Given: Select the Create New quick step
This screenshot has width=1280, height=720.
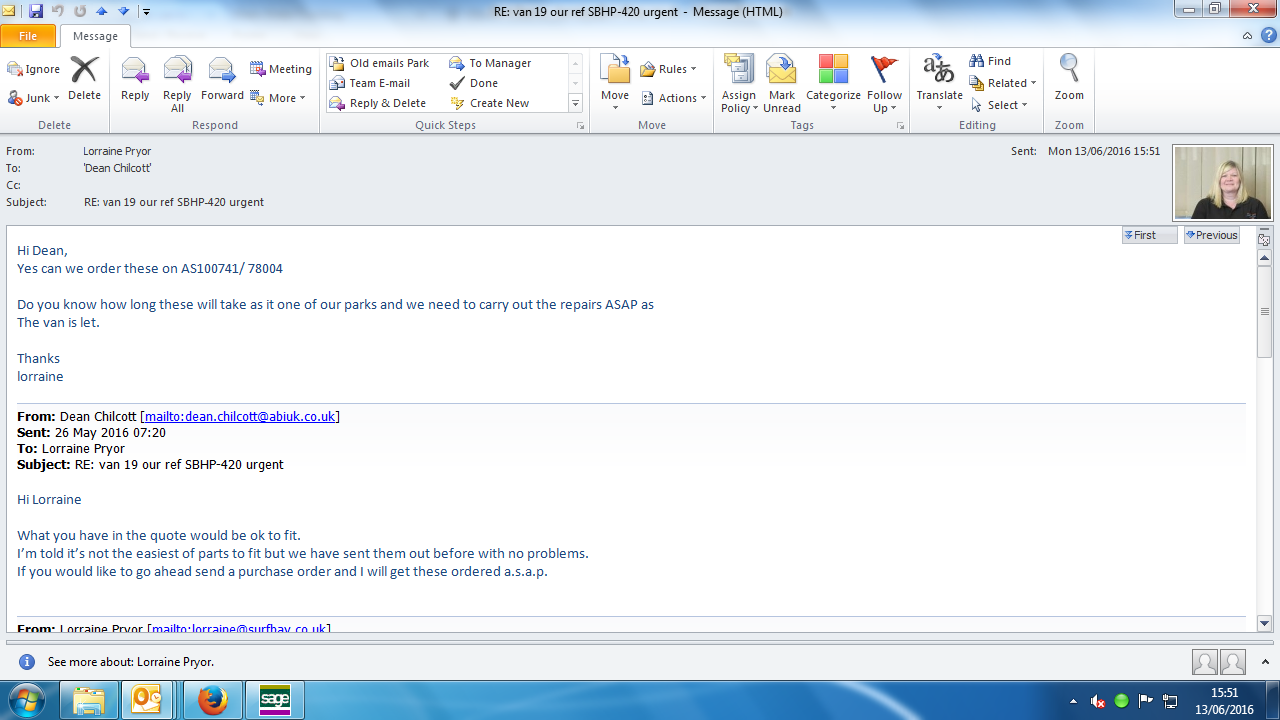Looking at the screenshot, I should (x=489, y=103).
